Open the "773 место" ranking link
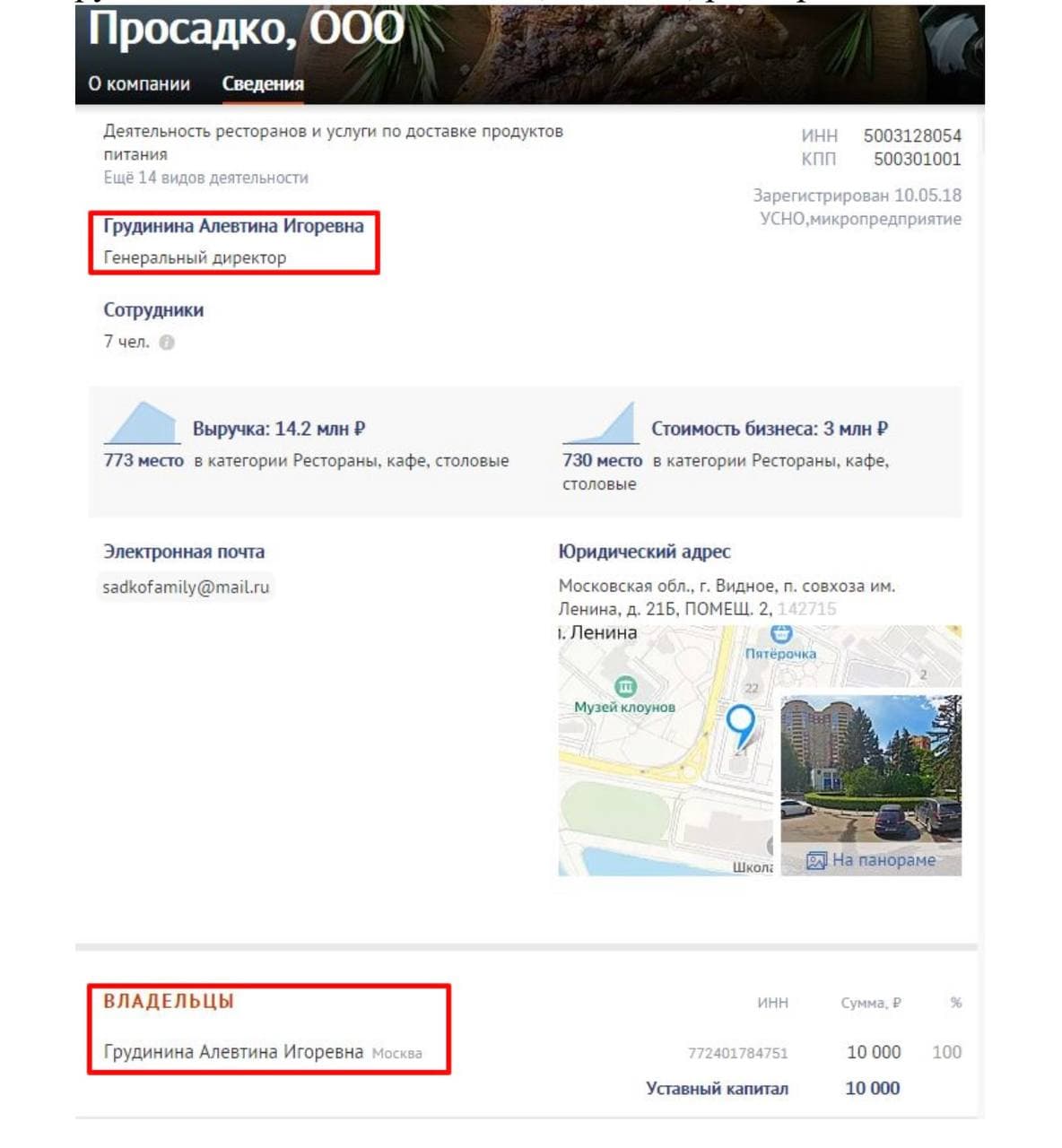 pyautogui.click(x=144, y=461)
